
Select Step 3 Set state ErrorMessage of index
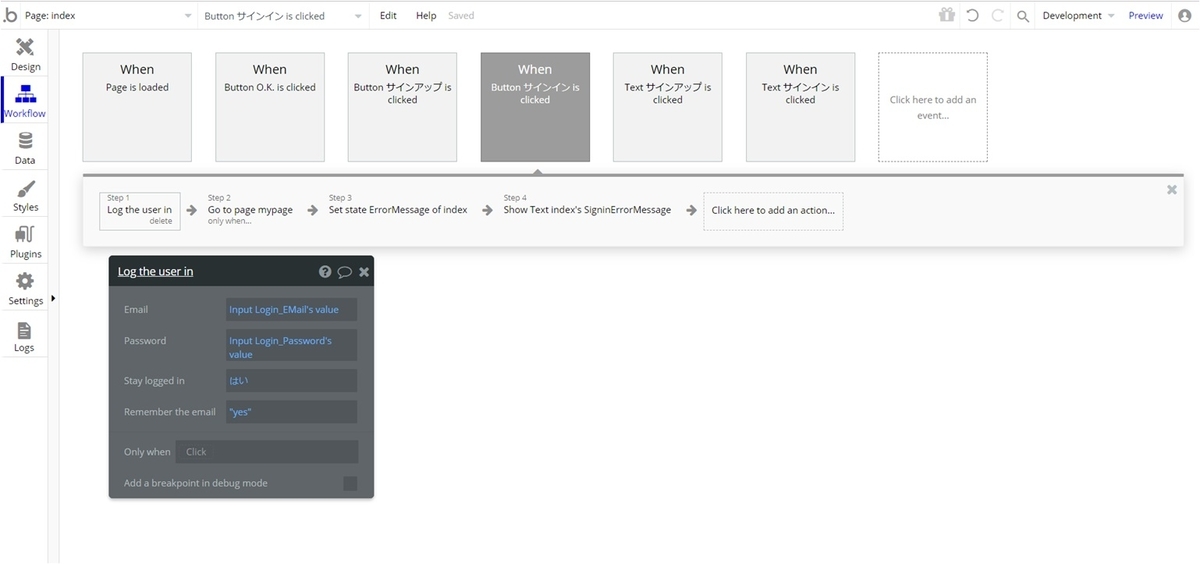tap(398, 210)
